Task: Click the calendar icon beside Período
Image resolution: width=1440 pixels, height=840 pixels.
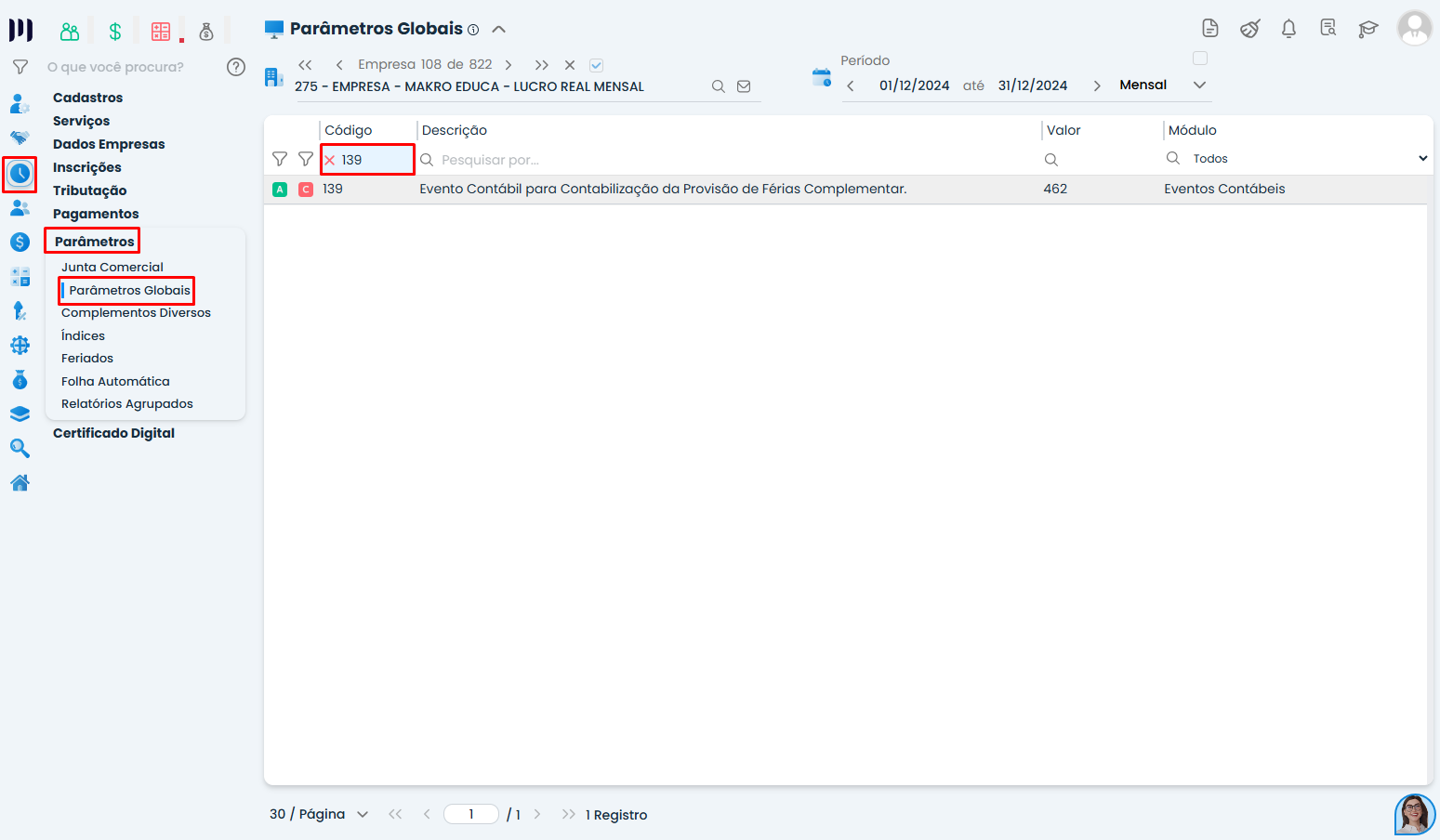Action: (x=821, y=77)
